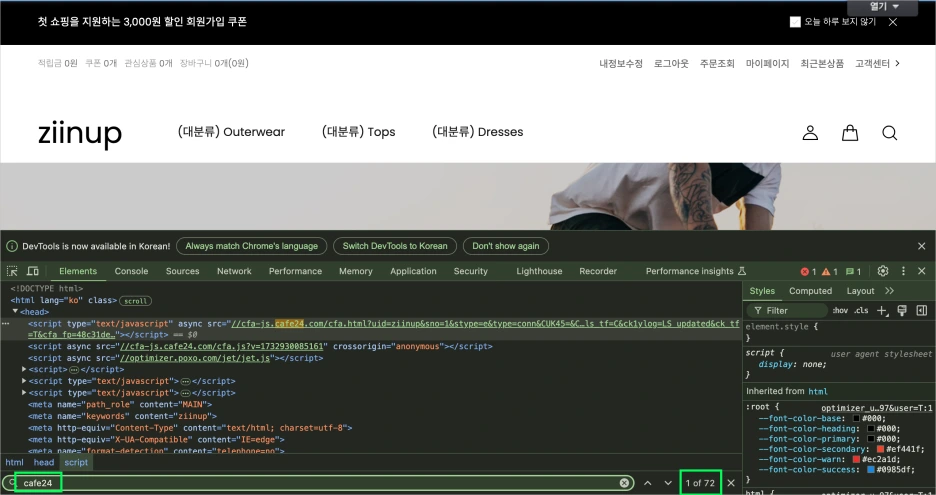
Task: Open 최근본상품 link
Action: (x=822, y=63)
